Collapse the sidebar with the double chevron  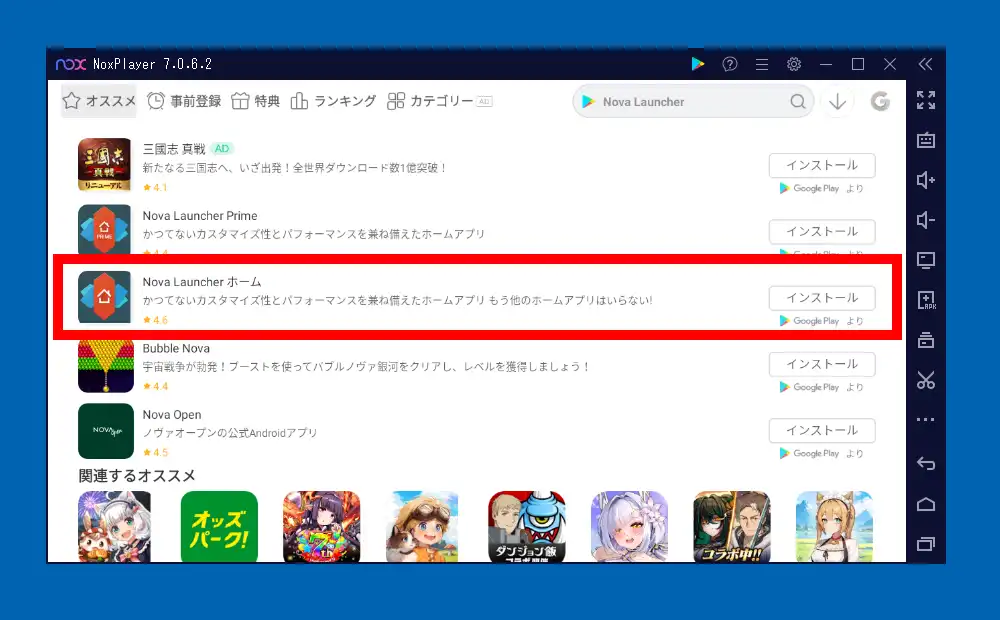pos(925,64)
